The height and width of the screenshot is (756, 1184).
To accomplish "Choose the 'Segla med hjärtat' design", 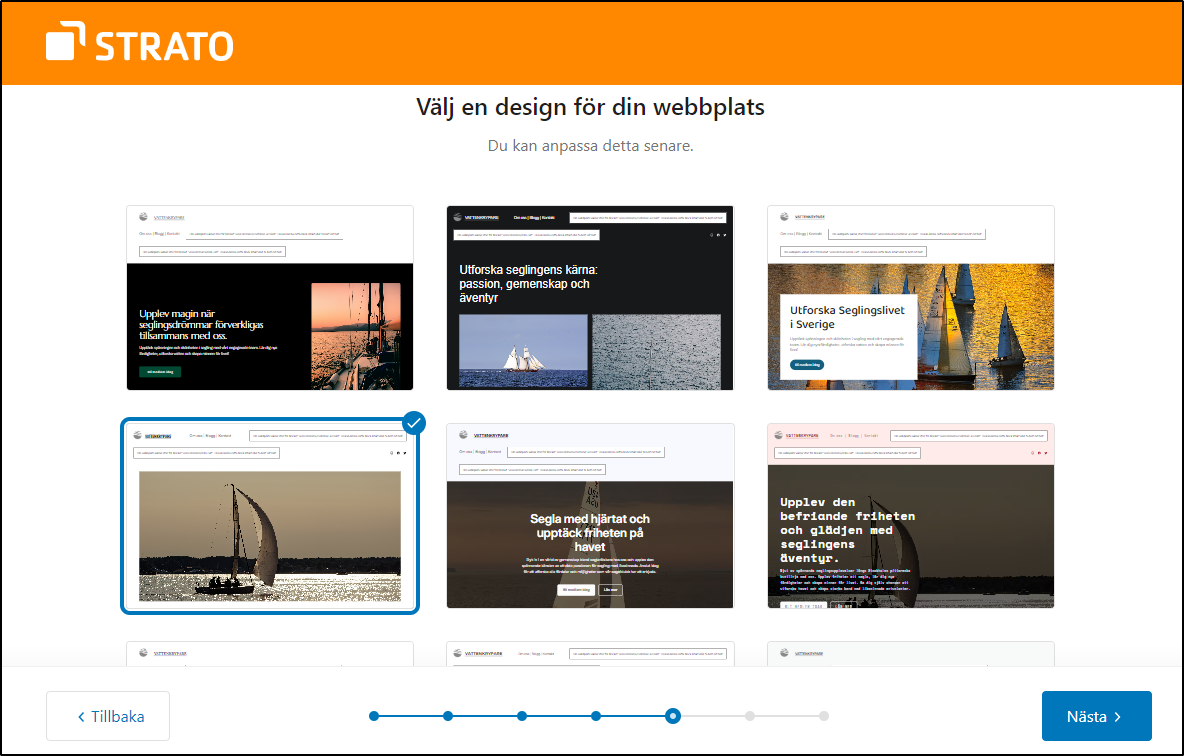I will 590,516.
